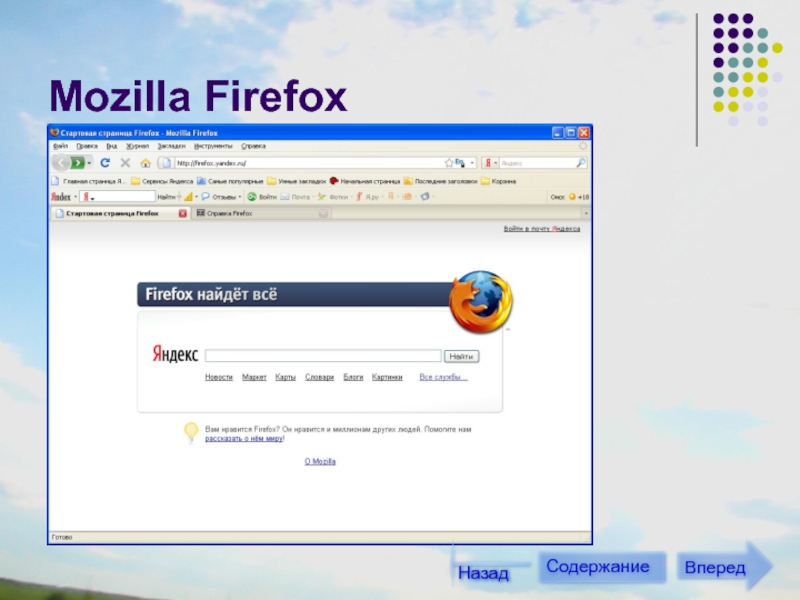Open the Карты link
Screen dimensions: 800x600
coord(285,377)
